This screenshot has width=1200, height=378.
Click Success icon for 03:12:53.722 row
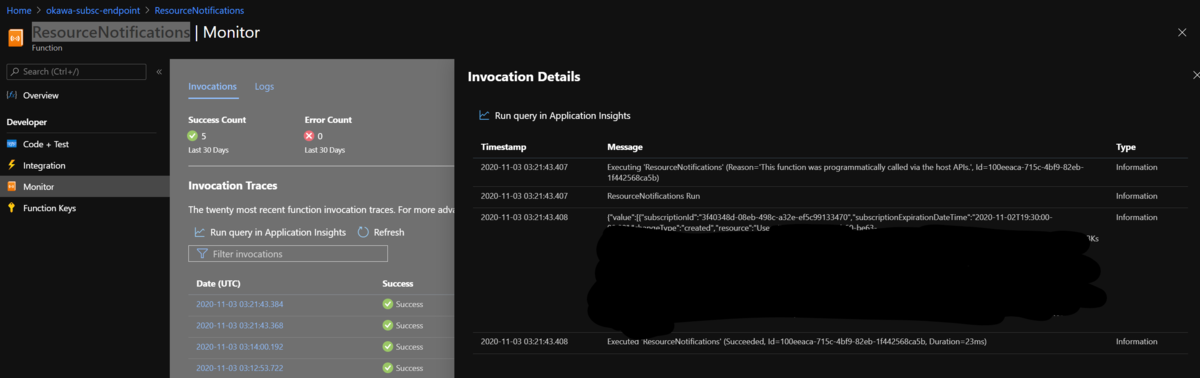click(388, 367)
